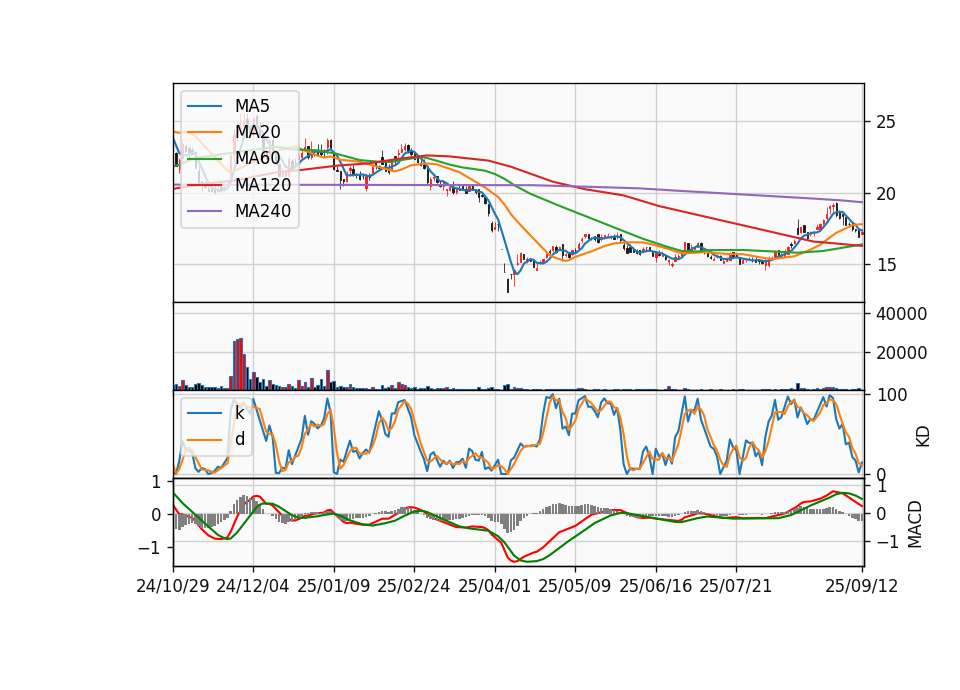
Task: Click the price axis value 25
Action: point(886,122)
